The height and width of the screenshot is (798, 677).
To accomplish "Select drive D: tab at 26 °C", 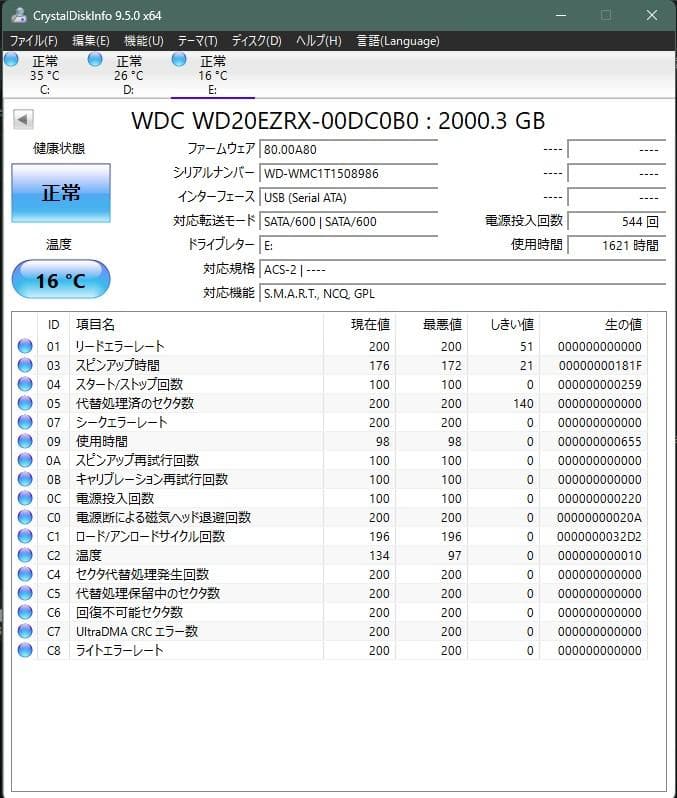I will pos(128,75).
